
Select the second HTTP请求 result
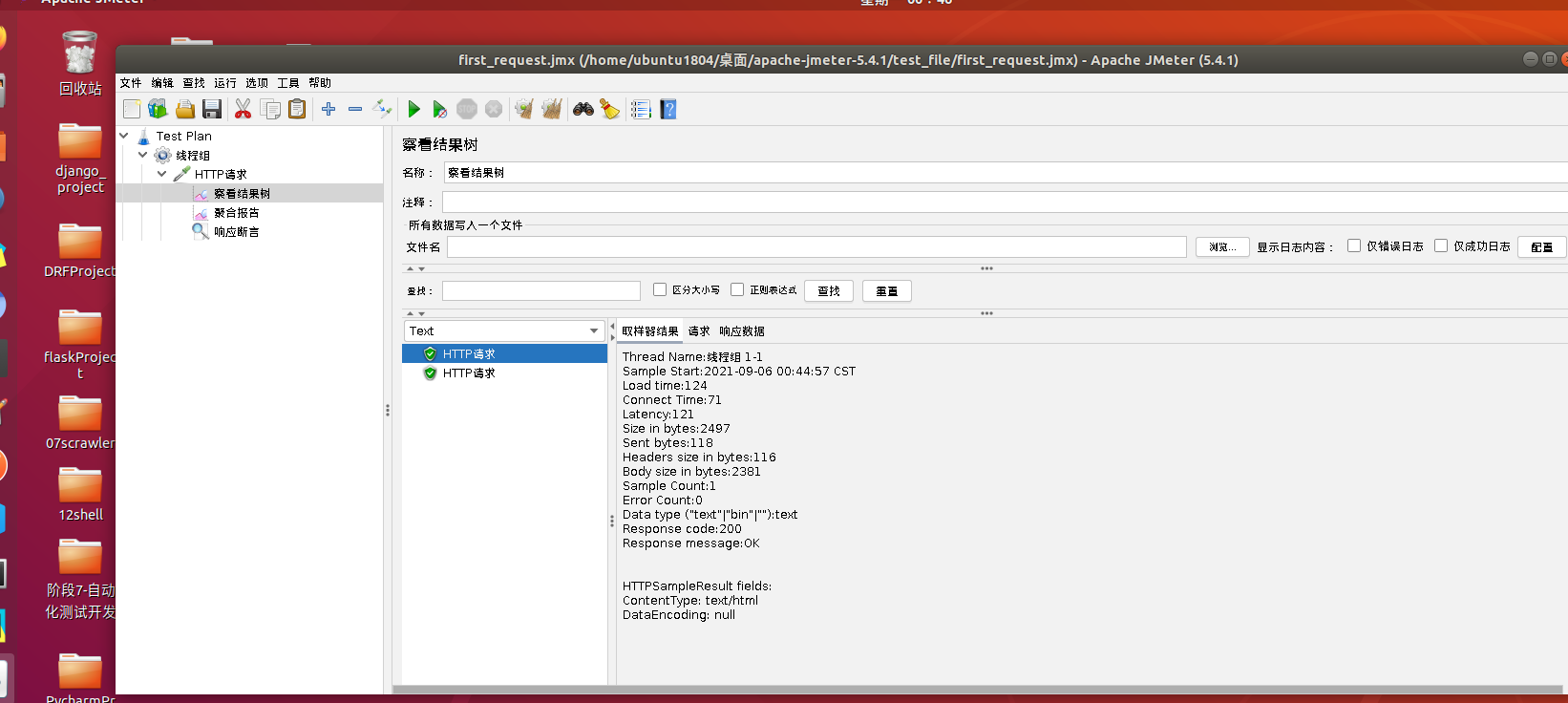[469, 373]
